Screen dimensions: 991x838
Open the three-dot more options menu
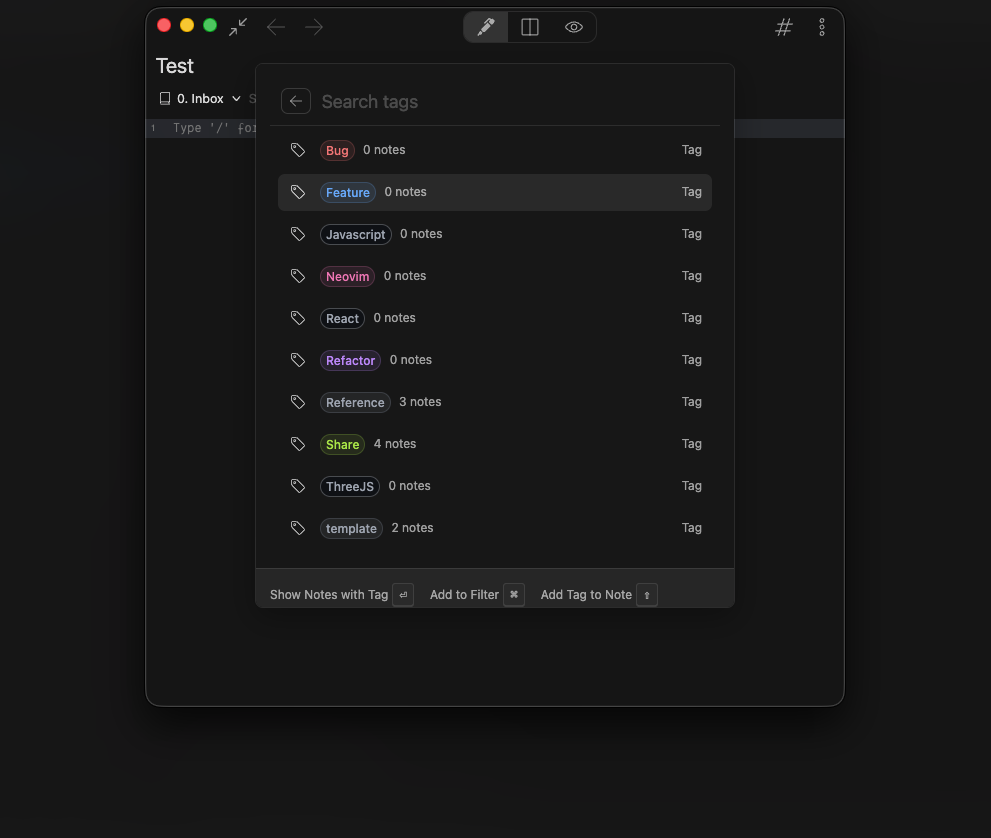[x=822, y=28]
